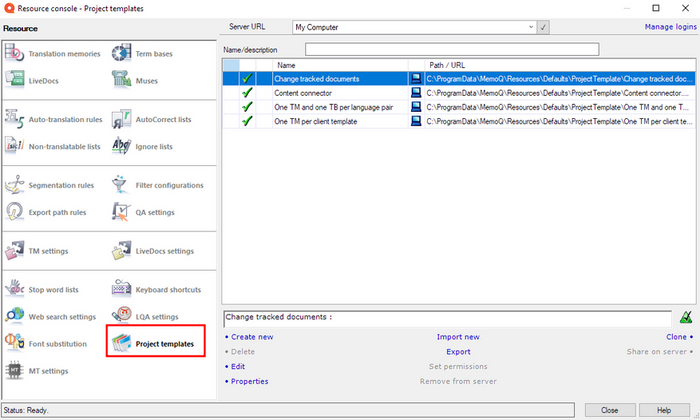Viewport: 700px width, 420px height.
Task: Open Auto-translation rules icon
Action: tap(14, 118)
